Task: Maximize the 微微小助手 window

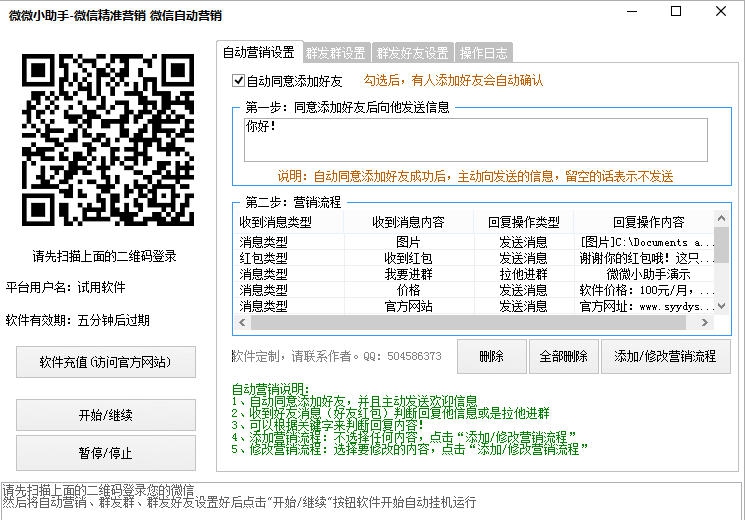Action: pyautogui.click(x=676, y=11)
